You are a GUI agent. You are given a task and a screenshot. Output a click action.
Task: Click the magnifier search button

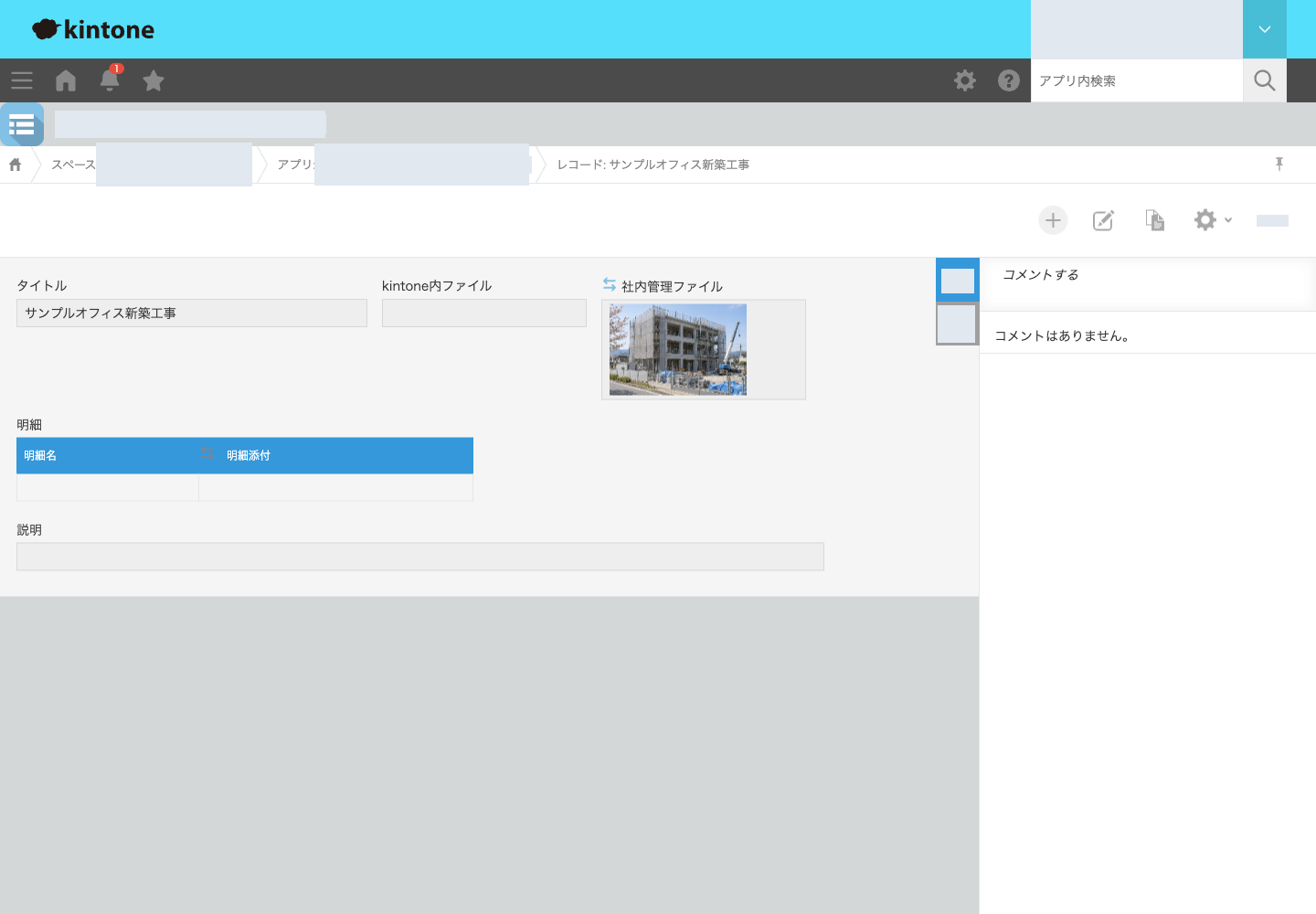pyautogui.click(x=1265, y=80)
